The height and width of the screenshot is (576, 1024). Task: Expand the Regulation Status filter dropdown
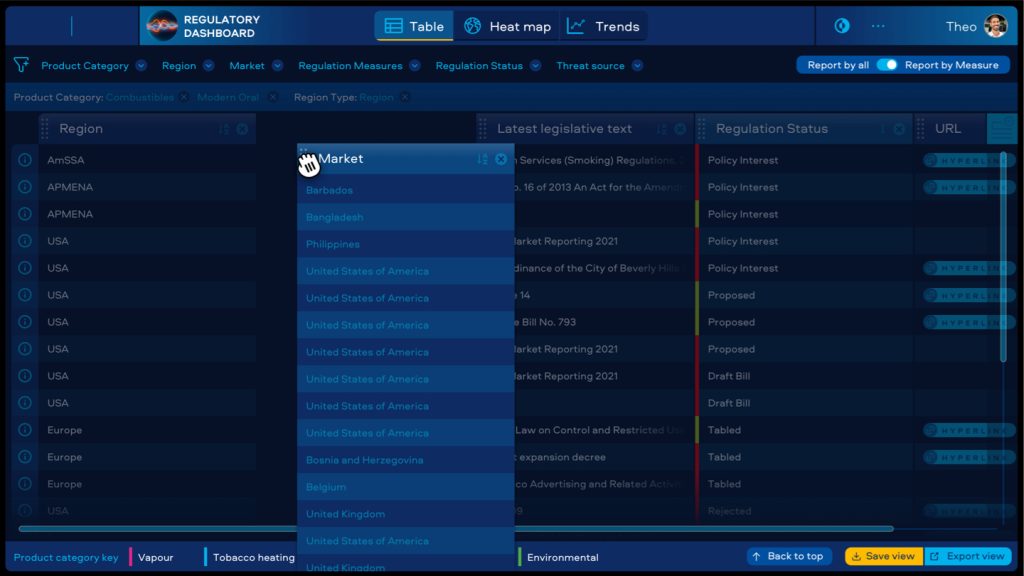(536, 65)
